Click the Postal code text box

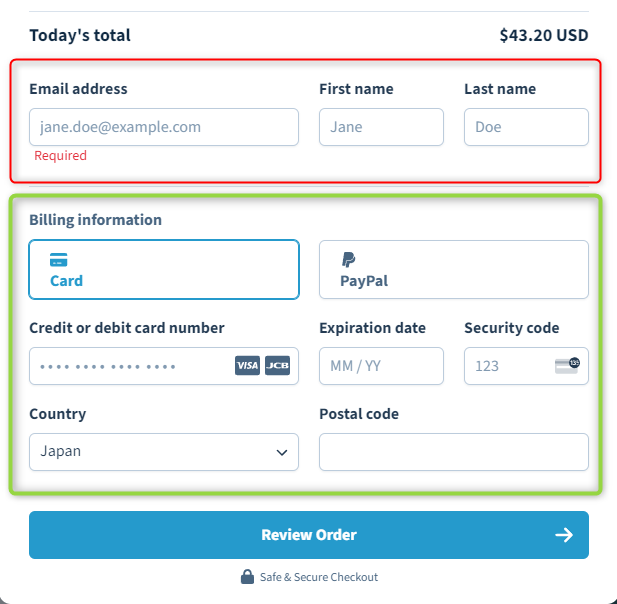[x=453, y=452]
